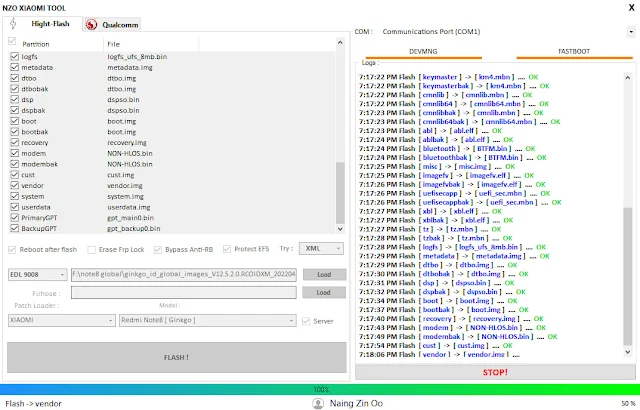Enable the Erase Frp Lock checkbox
The width and height of the screenshot is (640, 410).
(x=92, y=249)
